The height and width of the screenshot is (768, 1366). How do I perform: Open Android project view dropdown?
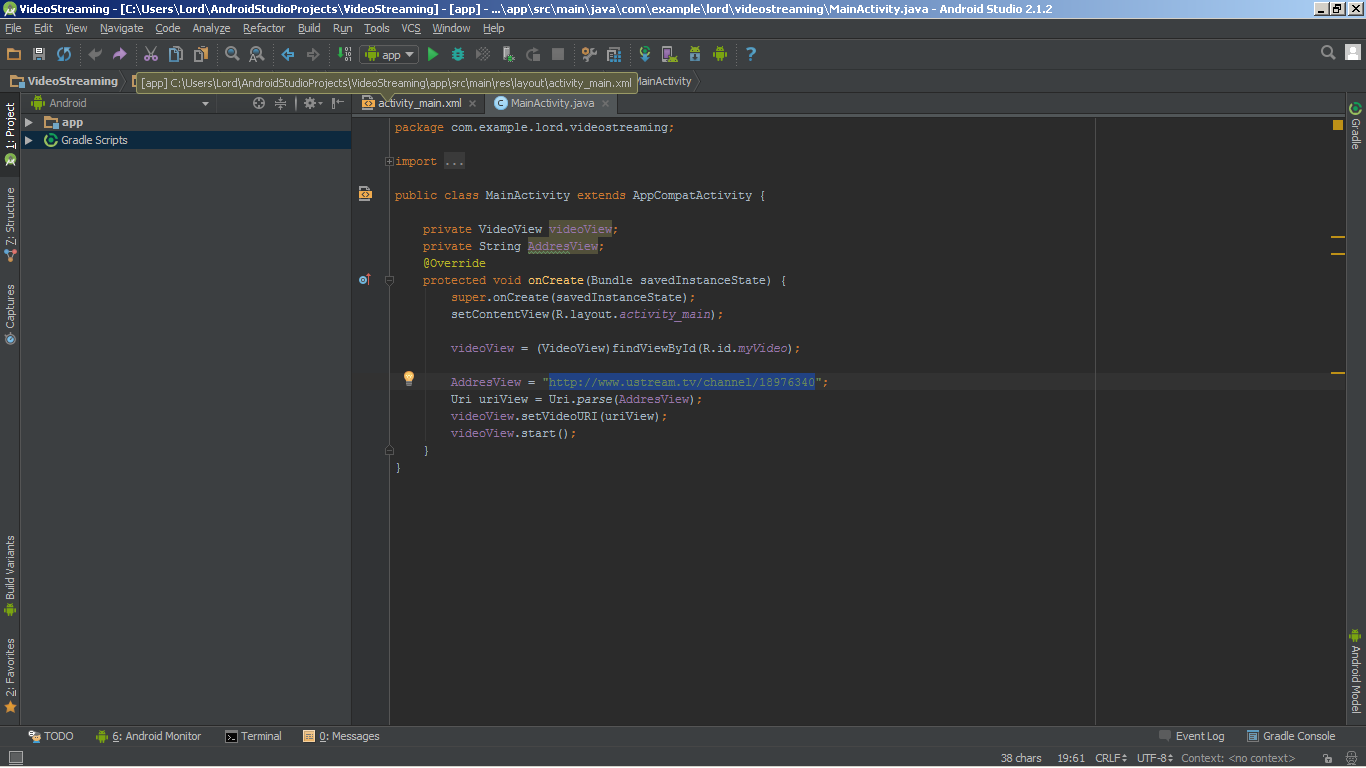pos(120,103)
